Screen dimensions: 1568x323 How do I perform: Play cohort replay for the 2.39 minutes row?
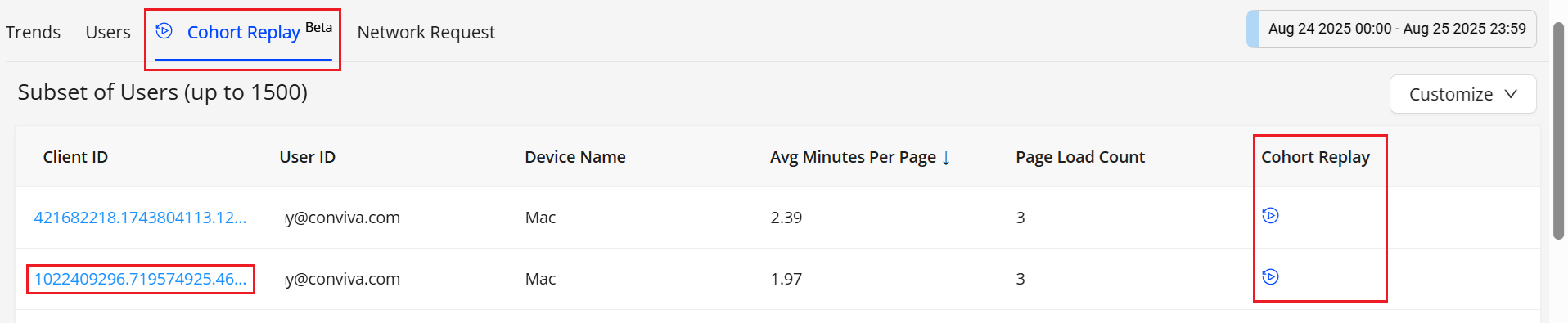point(1270,216)
